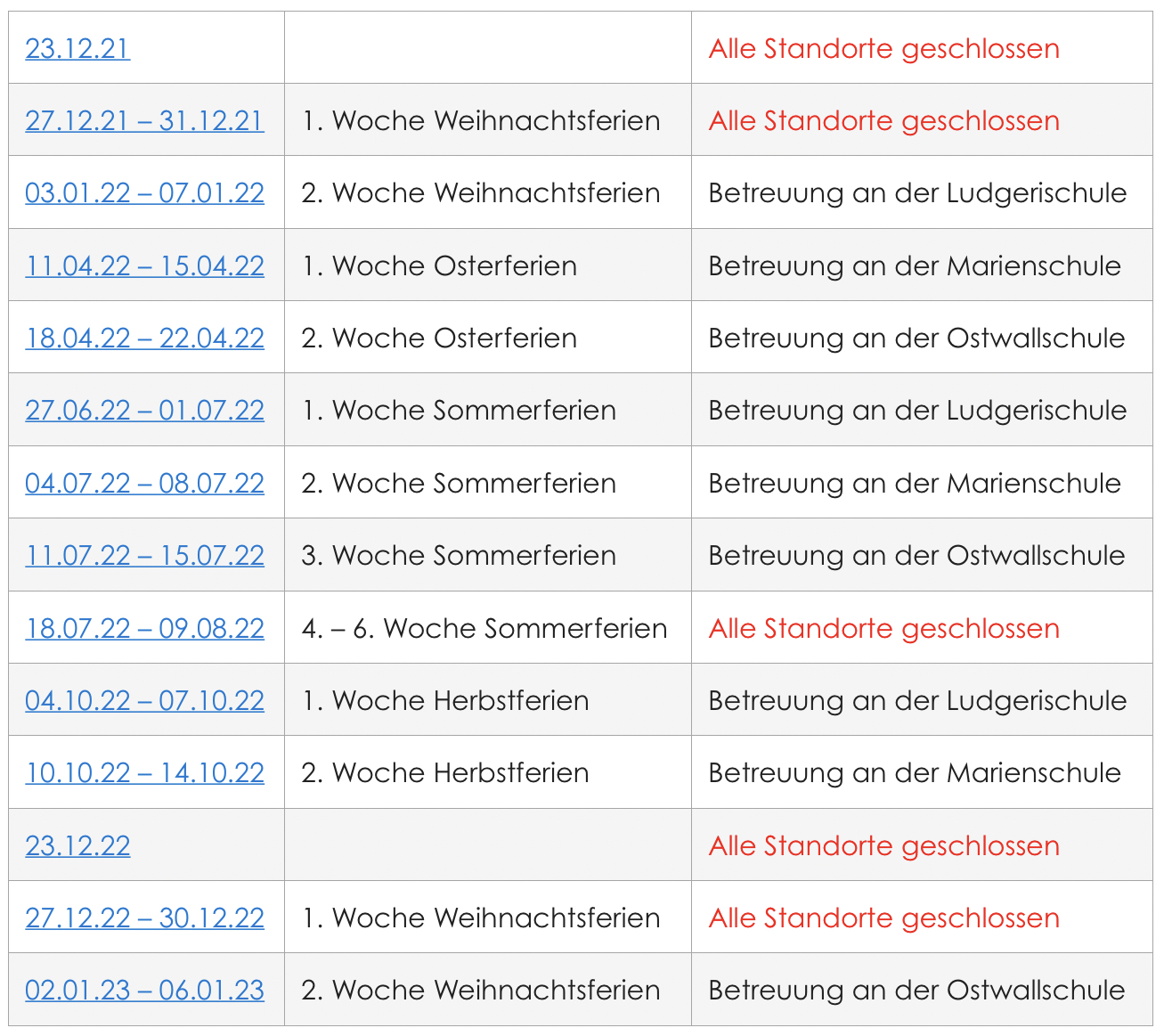Screen dimensions: 1164x1036
Task: Click the 27.06.22 – 01.07.22 date link
Action: [x=144, y=410]
